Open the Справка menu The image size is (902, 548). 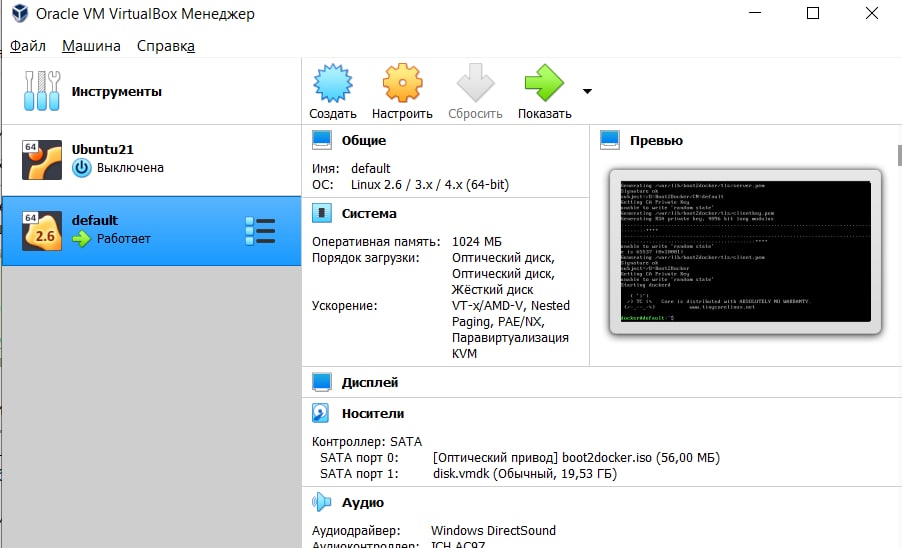coord(166,46)
